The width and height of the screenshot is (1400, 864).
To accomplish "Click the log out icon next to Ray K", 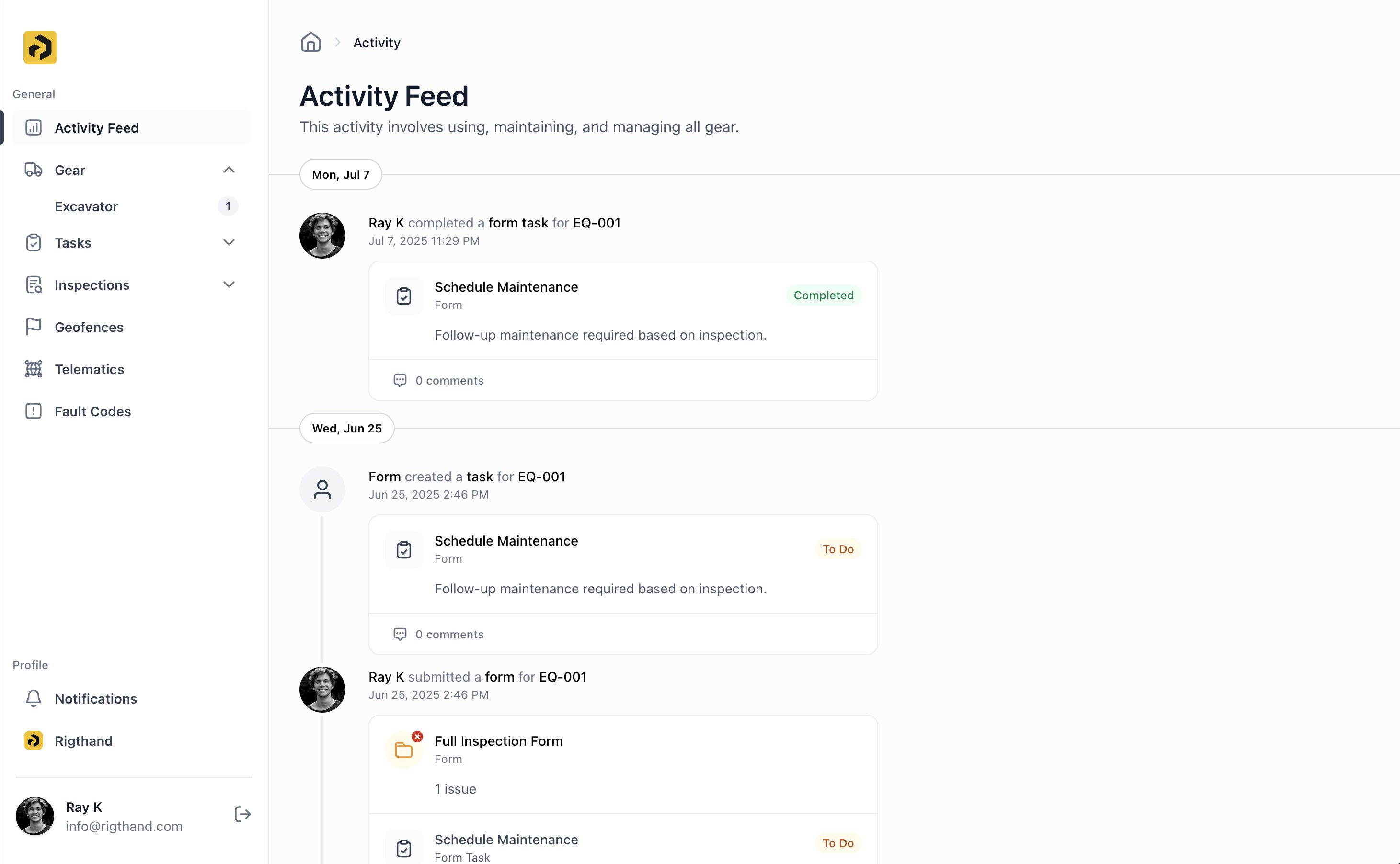I will (x=242, y=814).
